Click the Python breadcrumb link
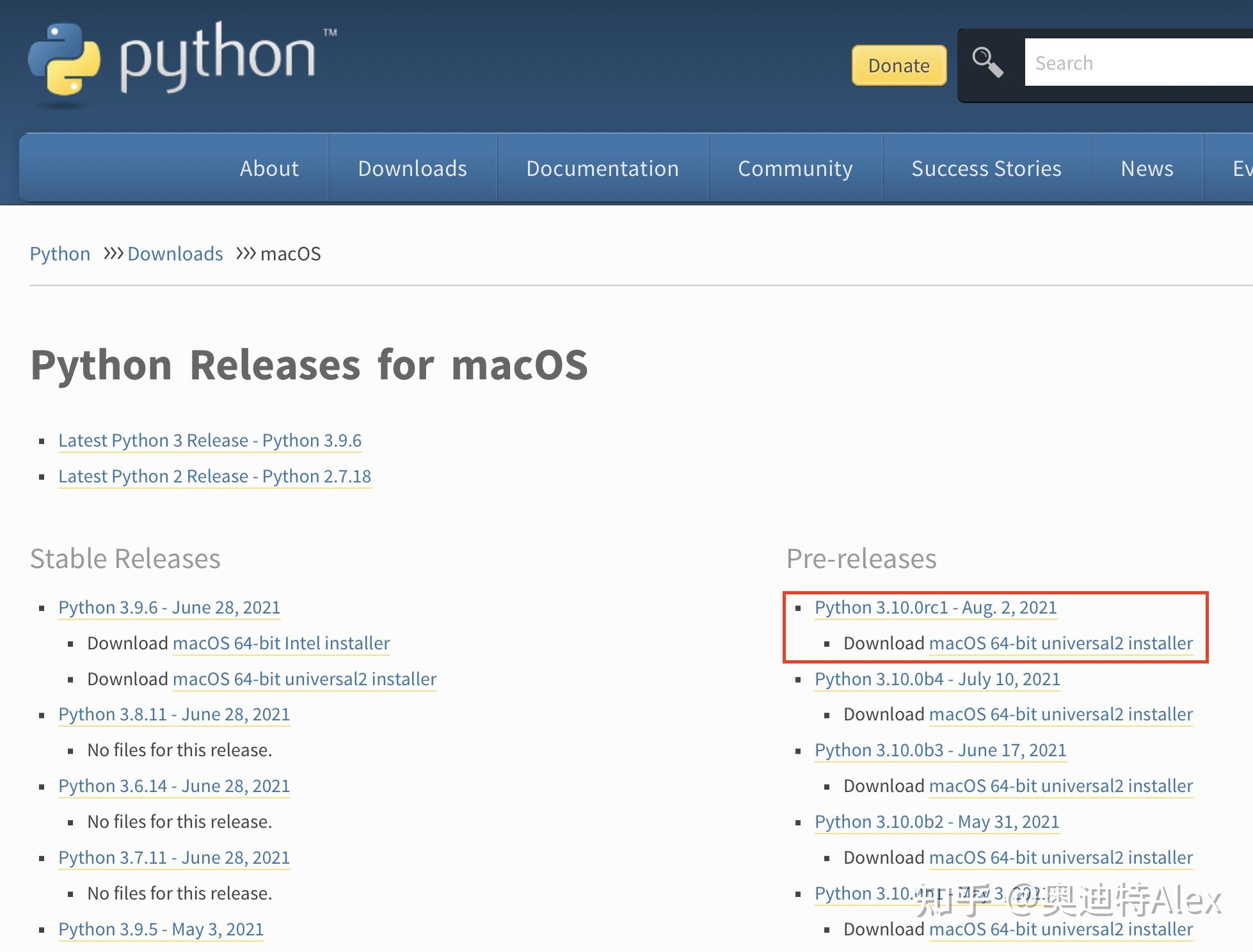The image size is (1253, 952). pyautogui.click(x=60, y=254)
